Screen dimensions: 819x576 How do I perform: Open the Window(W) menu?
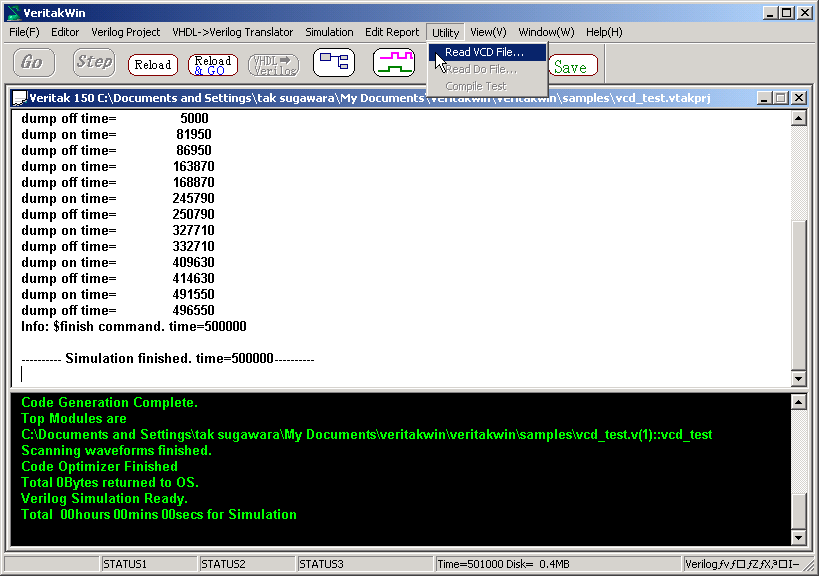pos(546,32)
